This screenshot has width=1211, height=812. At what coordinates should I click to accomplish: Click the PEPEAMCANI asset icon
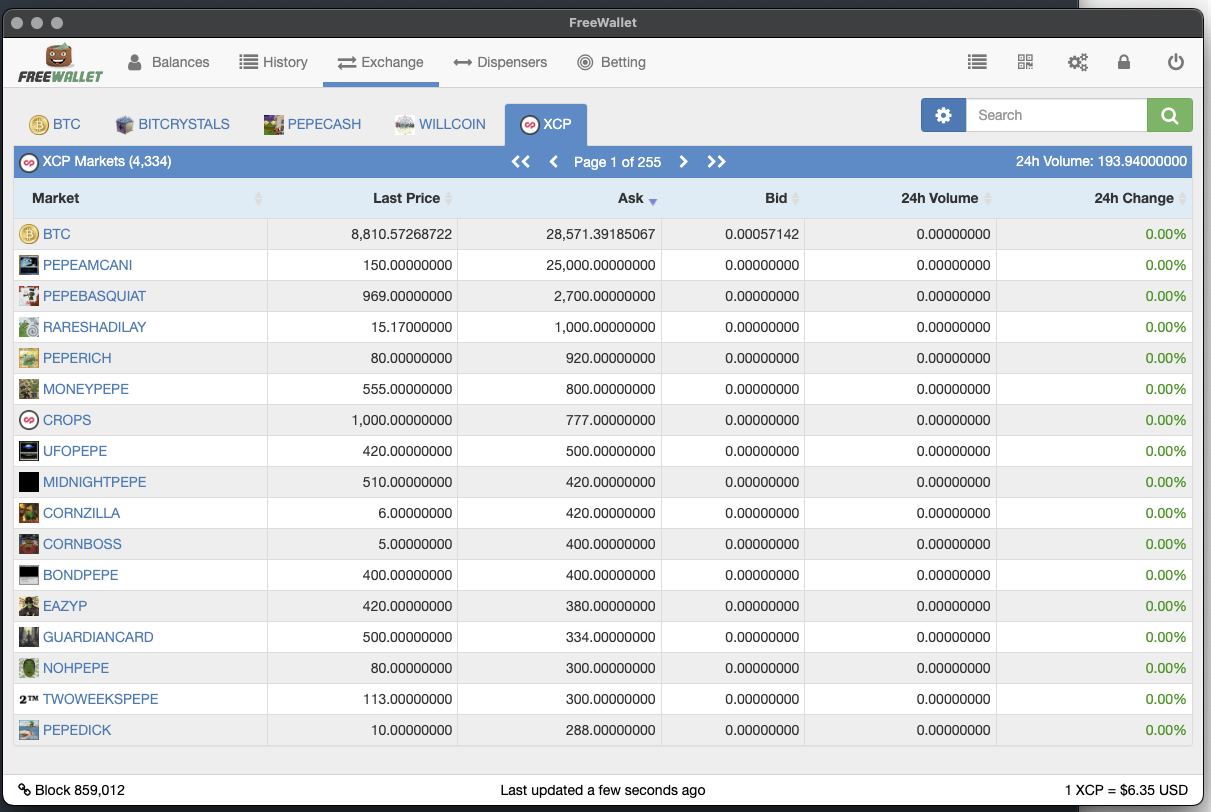click(x=29, y=265)
